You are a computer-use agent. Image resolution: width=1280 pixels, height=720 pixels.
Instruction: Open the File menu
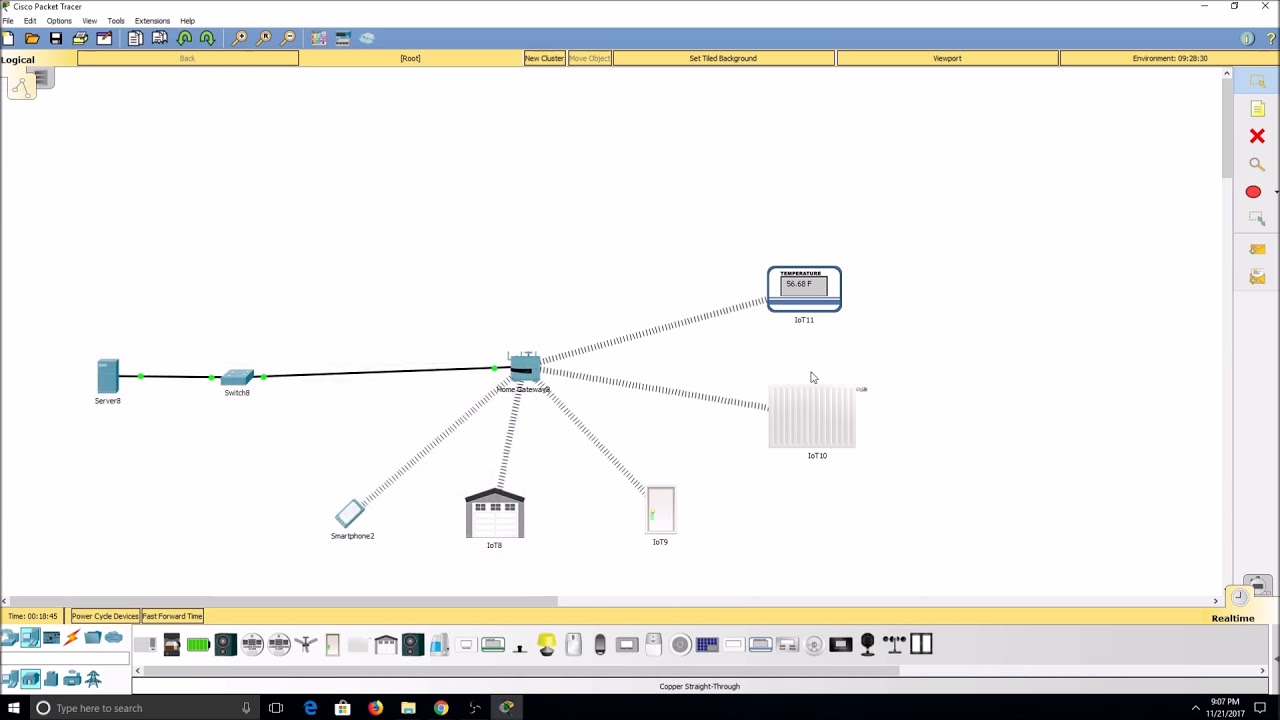point(8,21)
